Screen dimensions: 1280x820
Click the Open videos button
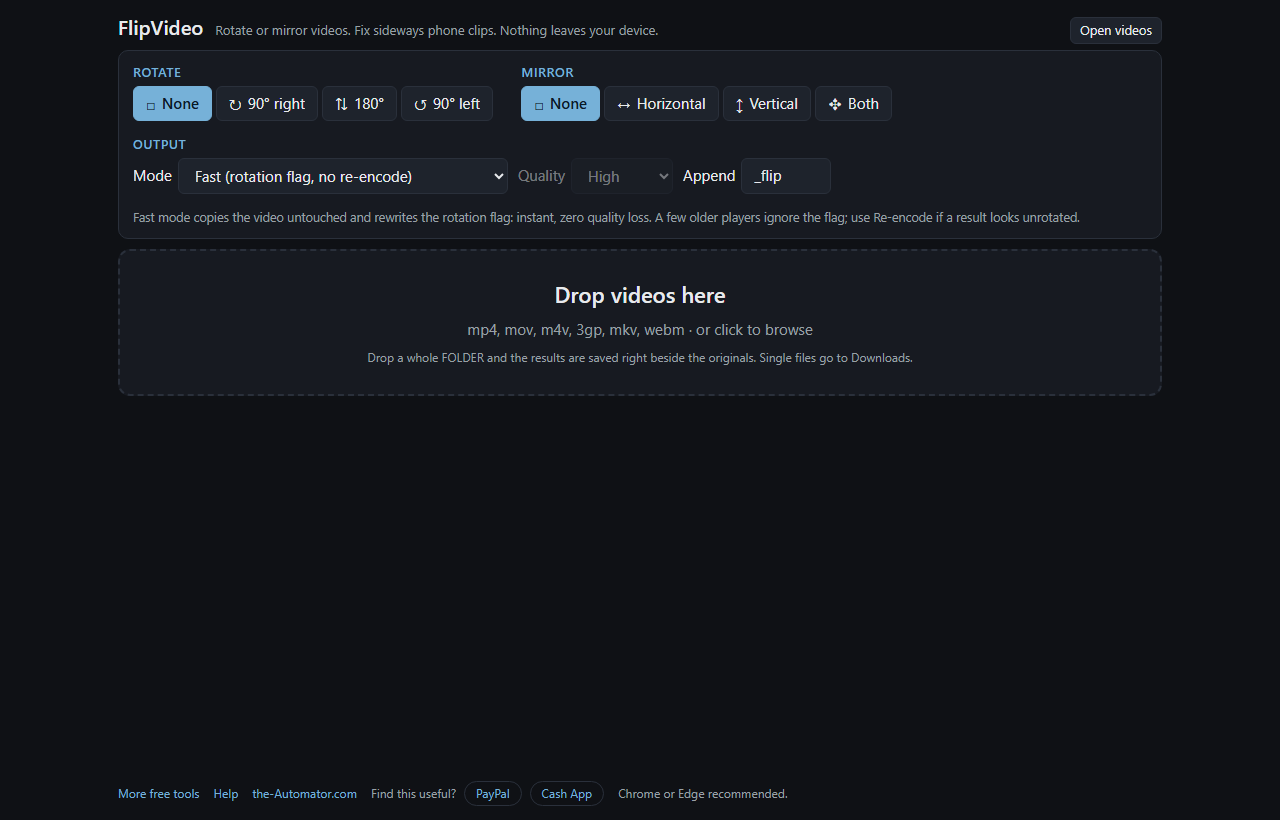[x=1116, y=30]
